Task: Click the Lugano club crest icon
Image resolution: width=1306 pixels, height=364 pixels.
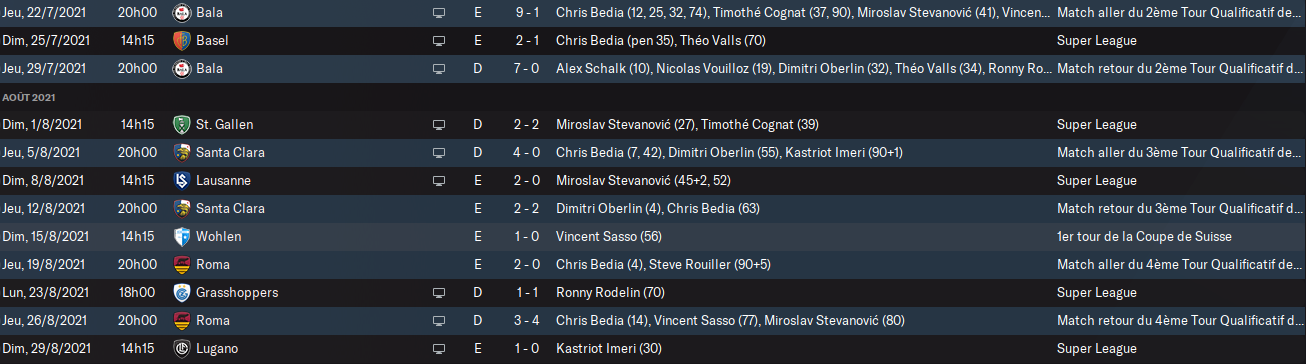Action: (181, 349)
